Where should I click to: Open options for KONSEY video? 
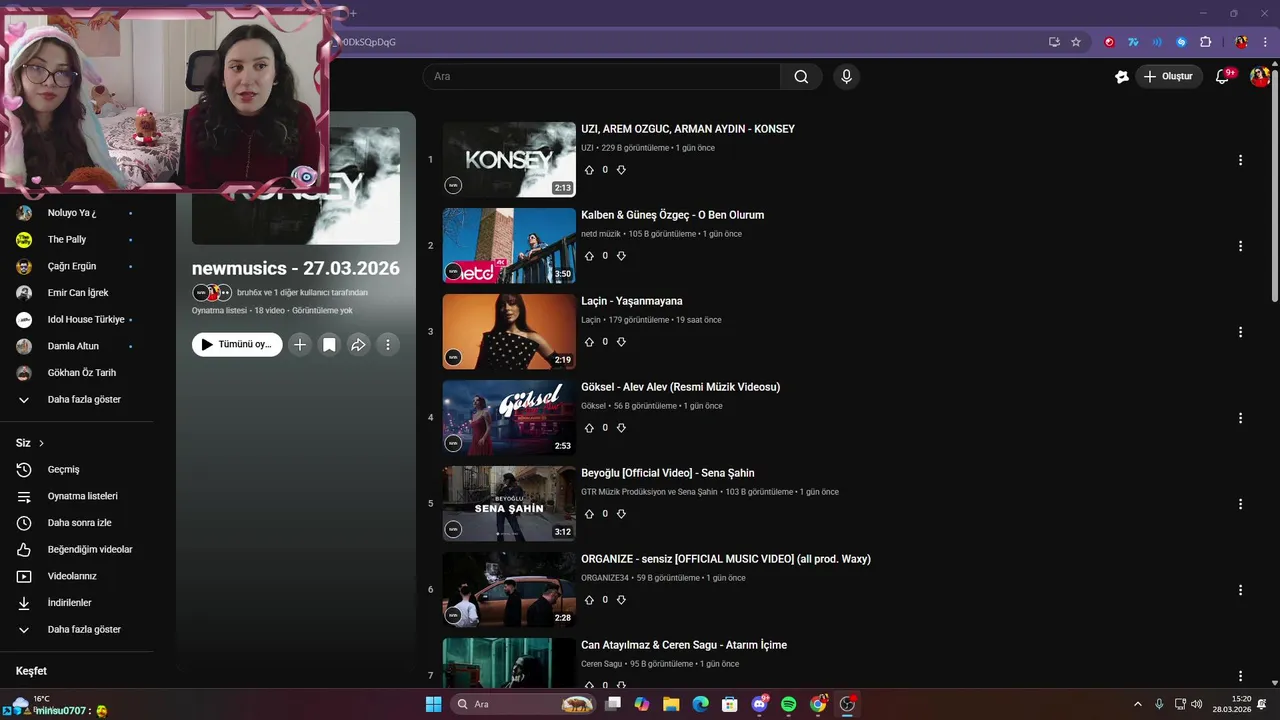(1240, 160)
